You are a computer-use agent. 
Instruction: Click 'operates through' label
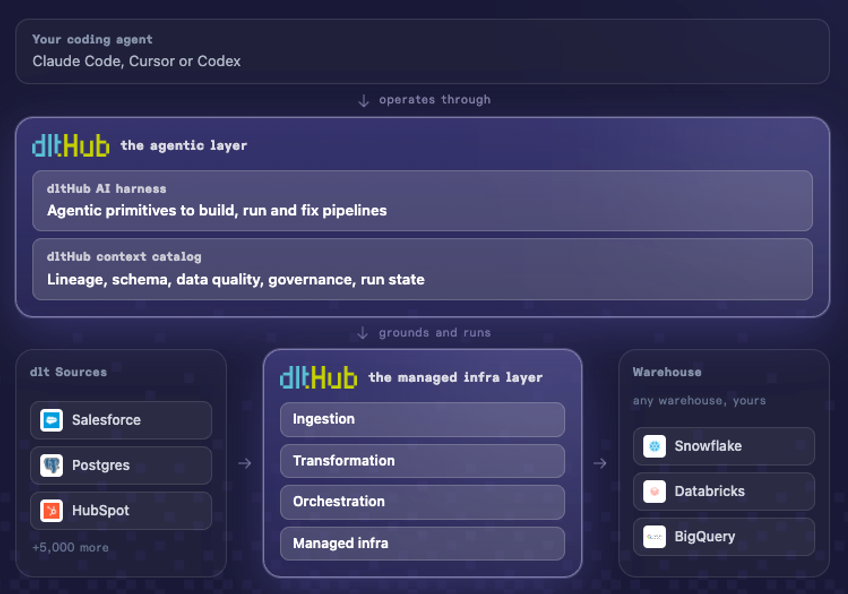tap(435, 100)
